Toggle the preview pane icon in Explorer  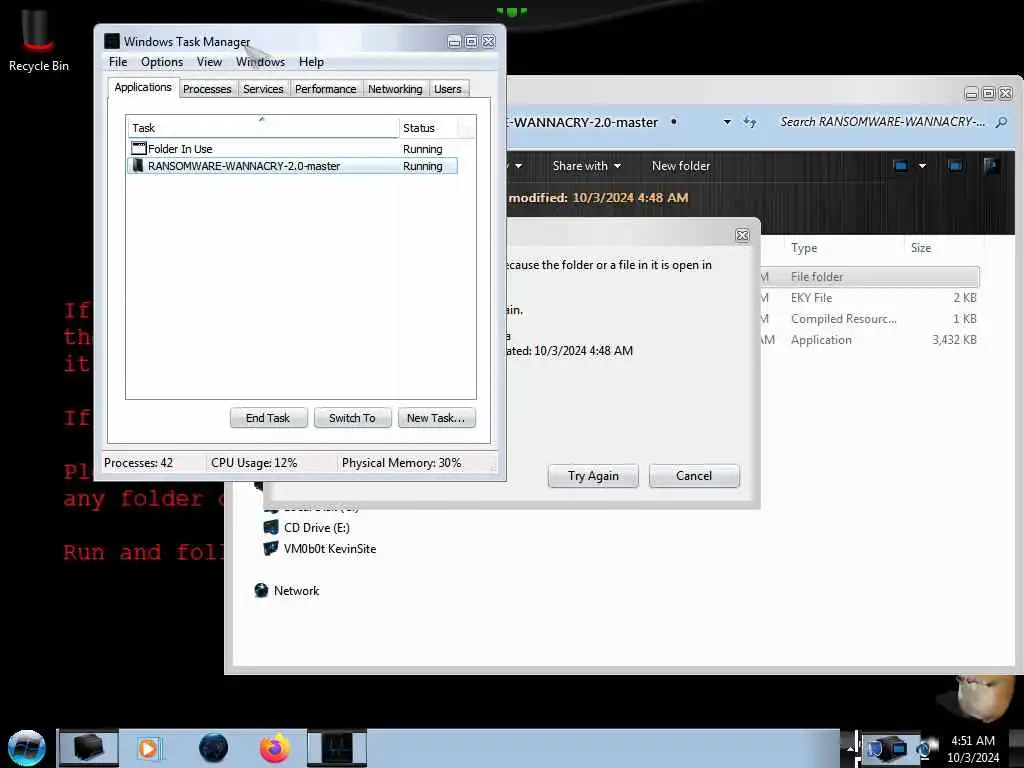pos(955,166)
